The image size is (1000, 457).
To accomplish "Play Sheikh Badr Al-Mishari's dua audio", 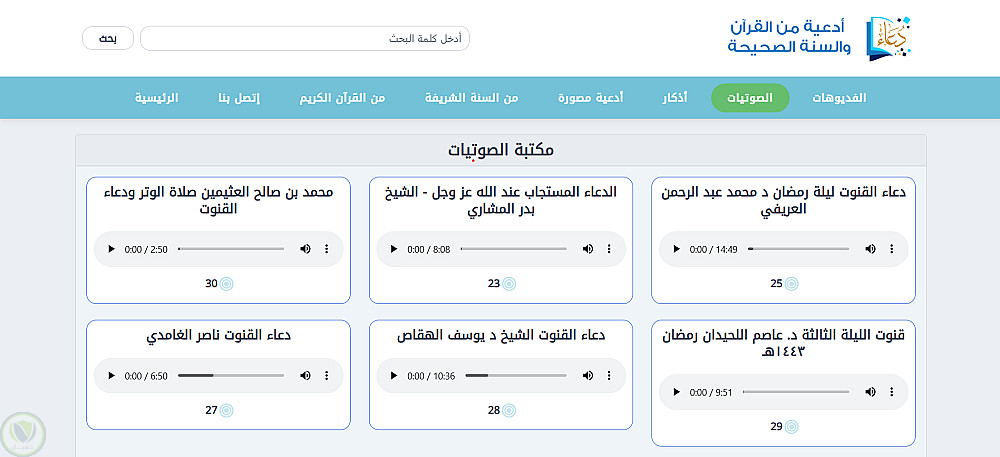I will click(394, 249).
